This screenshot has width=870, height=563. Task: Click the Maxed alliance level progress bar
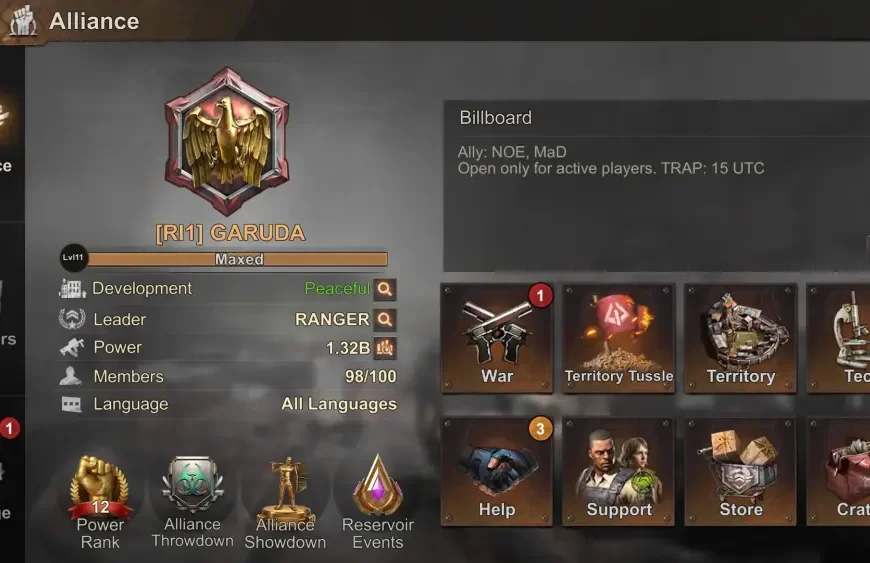[237, 259]
